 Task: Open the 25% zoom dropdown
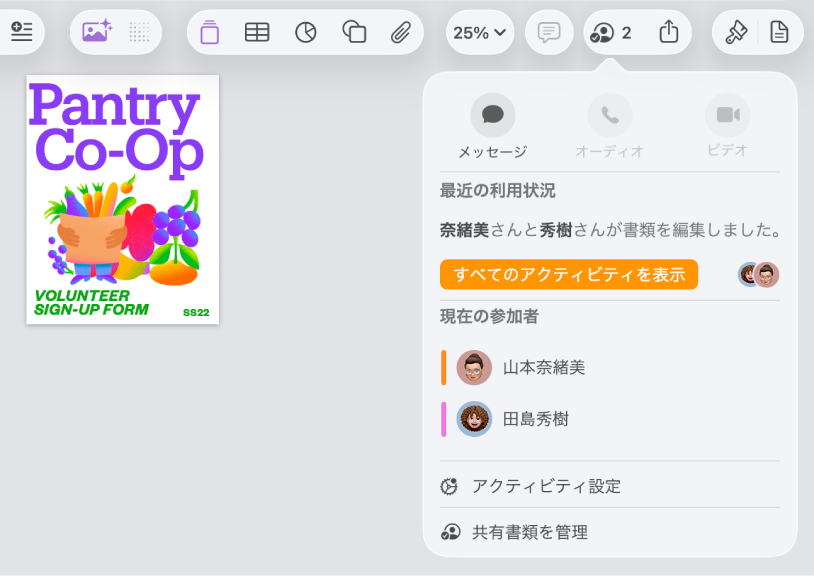point(479,32)
